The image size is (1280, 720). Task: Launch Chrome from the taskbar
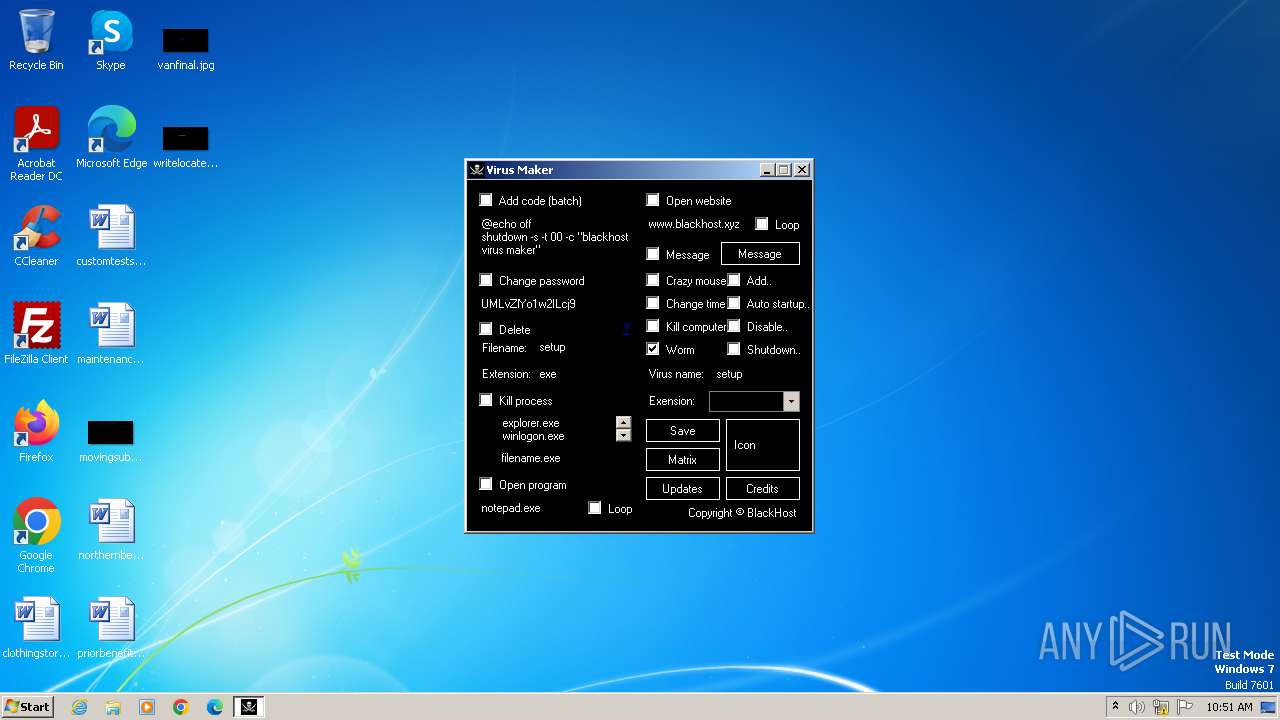181,707
